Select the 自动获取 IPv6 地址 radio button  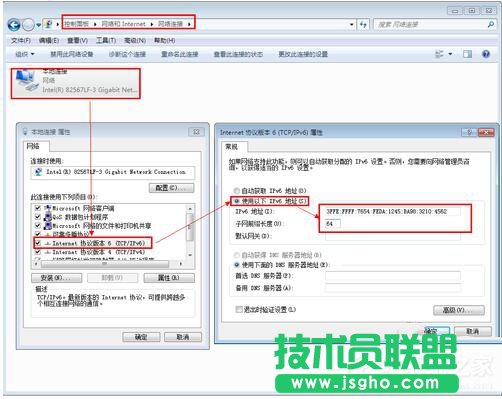237,191
